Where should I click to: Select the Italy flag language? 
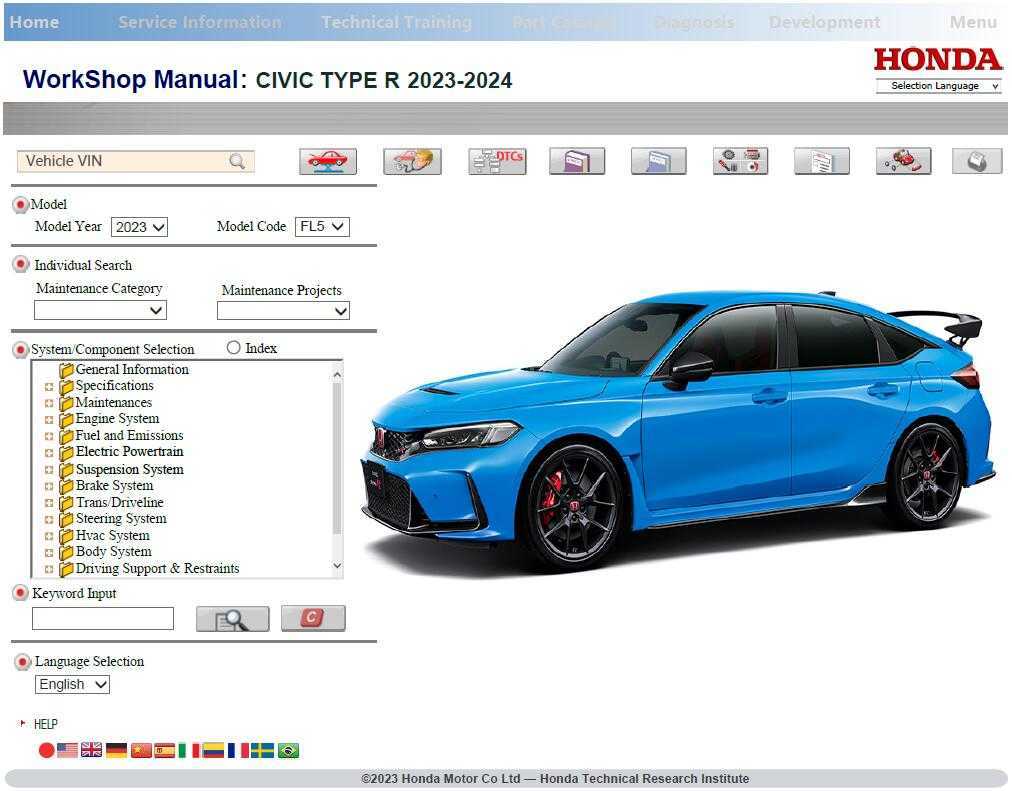(188, 750)
